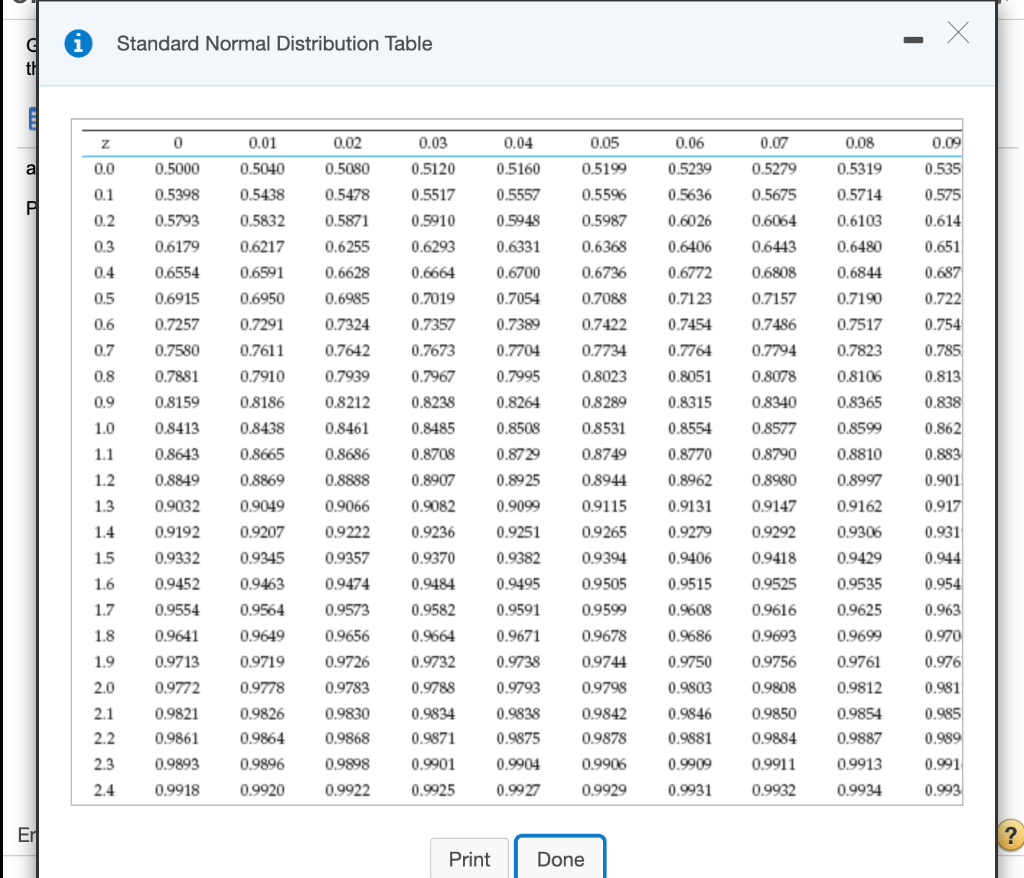Click table value 0.6628
Image resolution: width=1024 pixels, height=878 pixels.
tap(347, 272)
